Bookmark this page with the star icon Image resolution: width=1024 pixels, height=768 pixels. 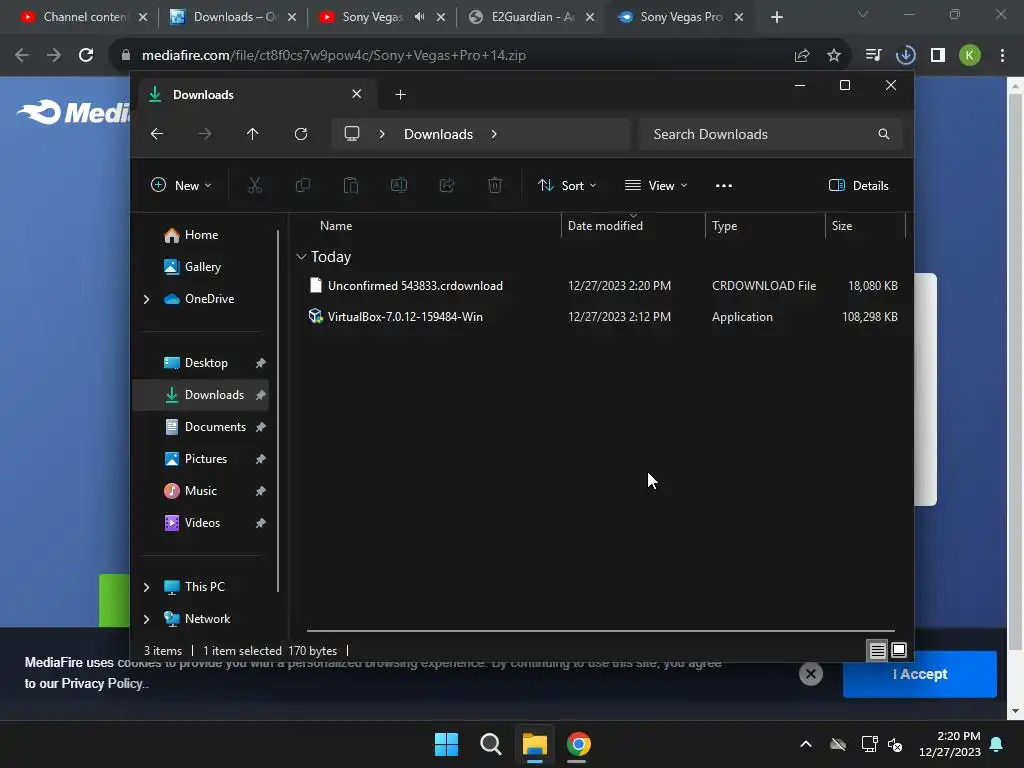click(834, 56)
